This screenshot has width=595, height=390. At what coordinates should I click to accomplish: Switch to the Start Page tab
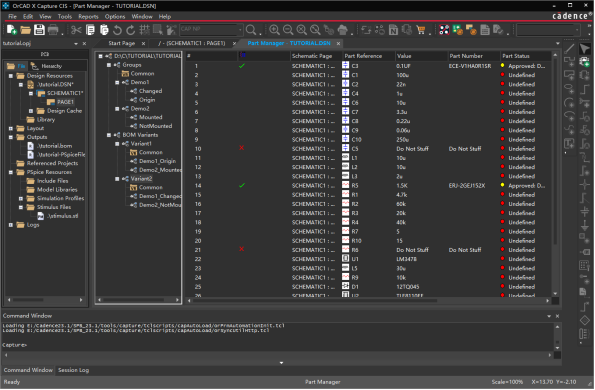(121, 43)
